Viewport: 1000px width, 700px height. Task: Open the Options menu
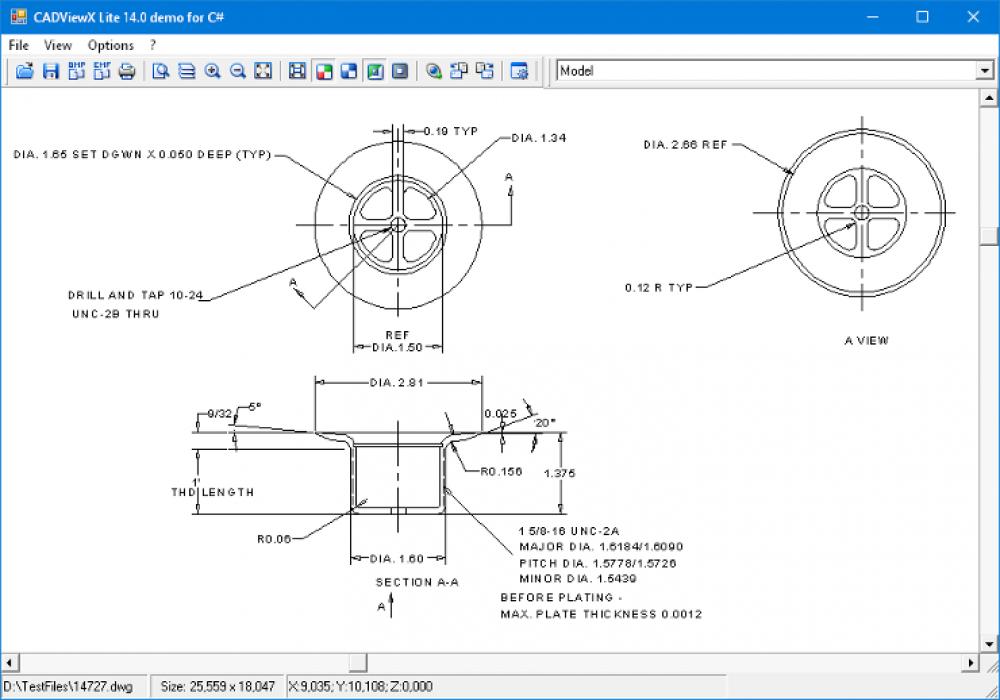click(110, 45)
